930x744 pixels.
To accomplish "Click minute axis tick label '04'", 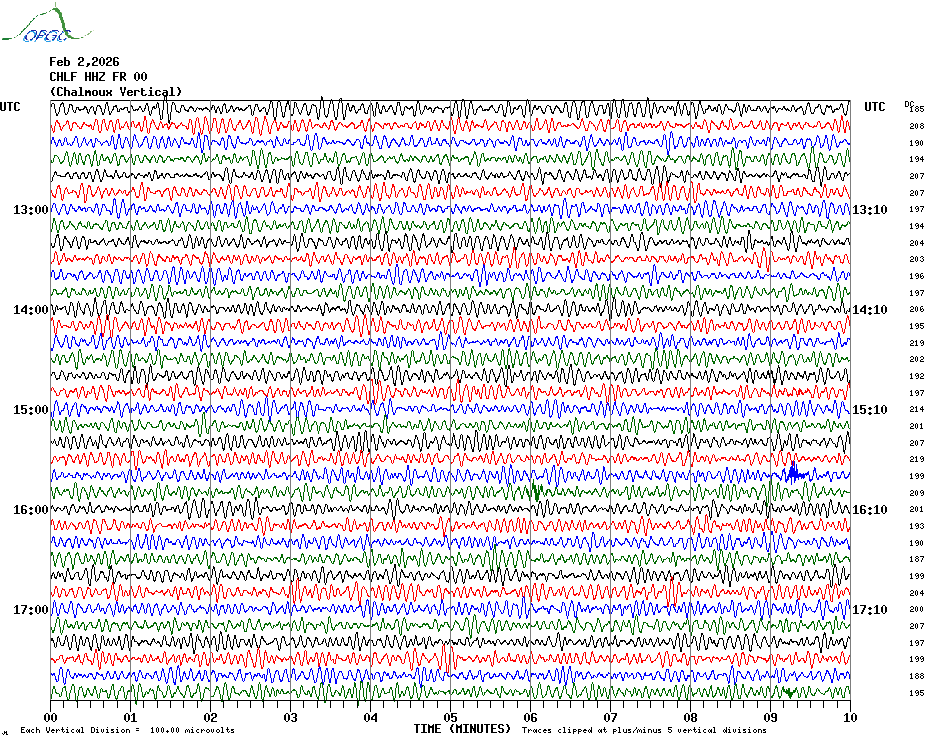I will [371, 717].
